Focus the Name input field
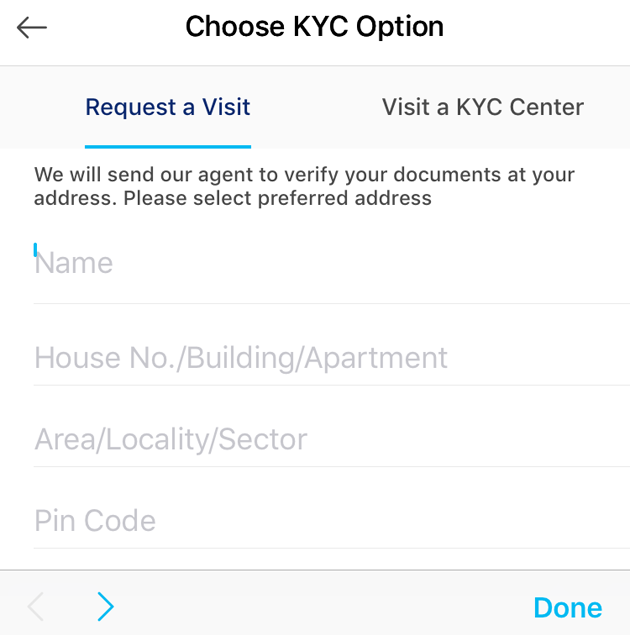 (x=331, y=263)
